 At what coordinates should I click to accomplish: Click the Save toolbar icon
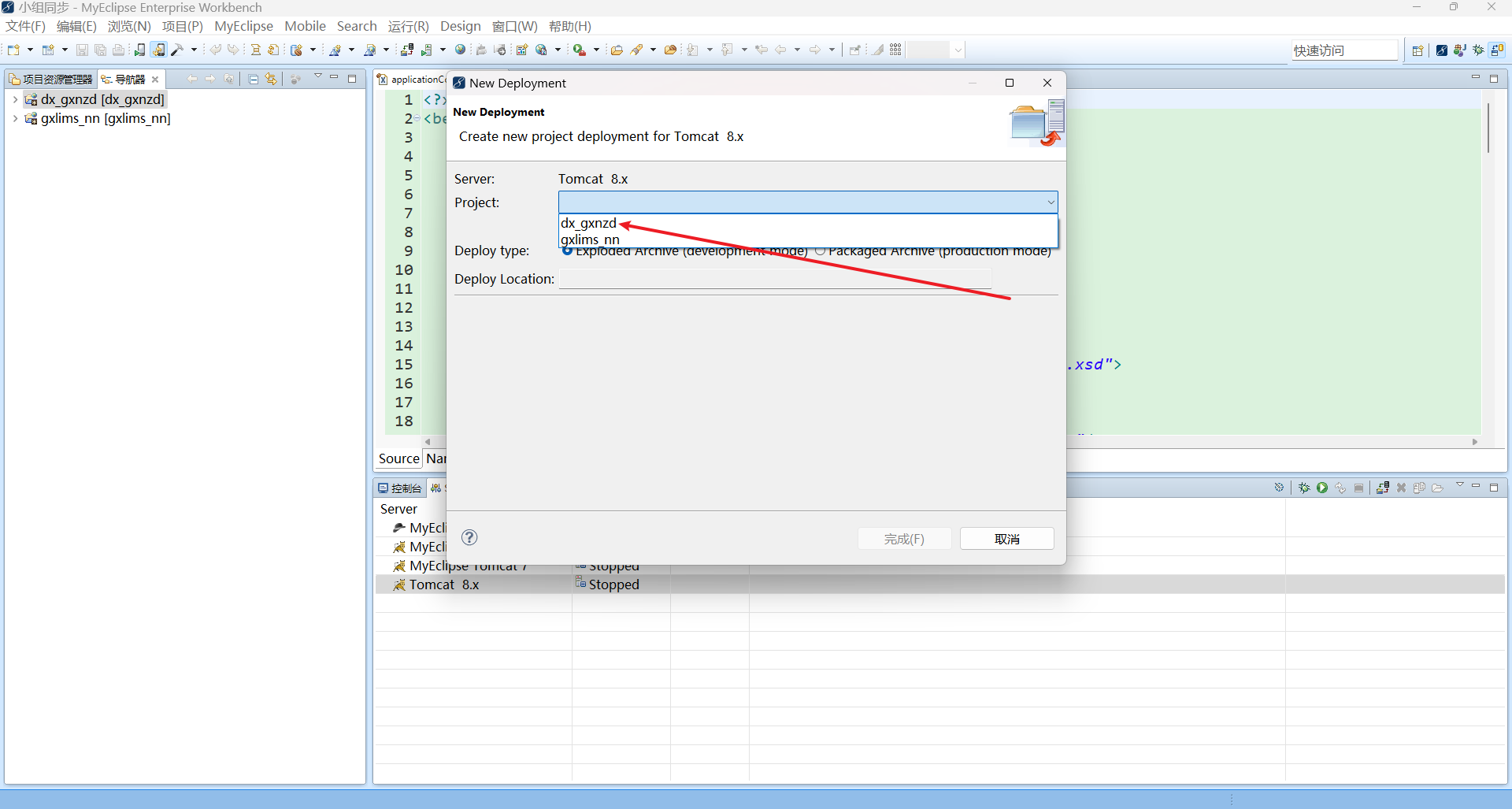tap(82, 50)
